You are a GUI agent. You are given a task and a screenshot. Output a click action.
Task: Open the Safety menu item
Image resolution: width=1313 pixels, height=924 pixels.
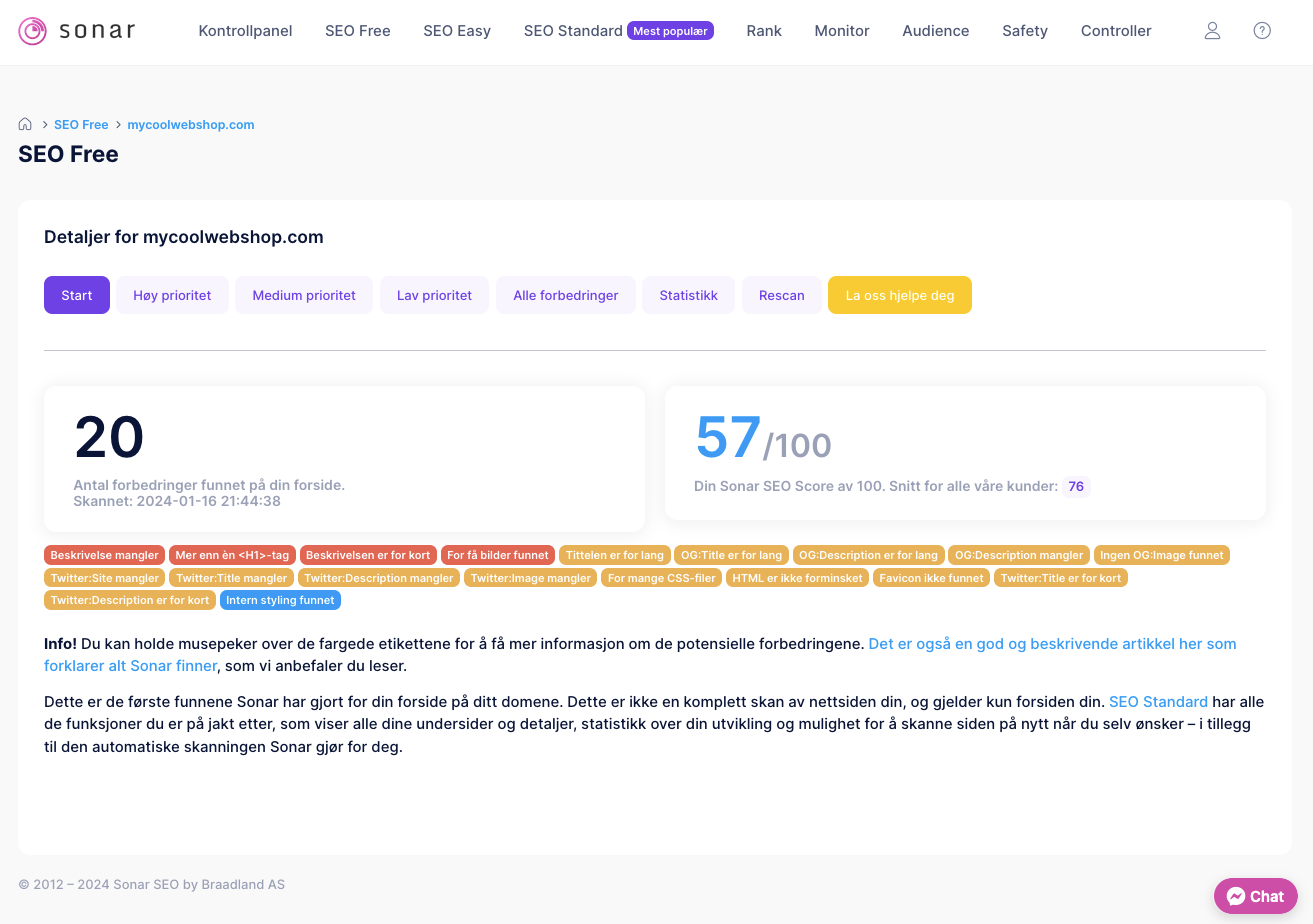point(1024,31)
